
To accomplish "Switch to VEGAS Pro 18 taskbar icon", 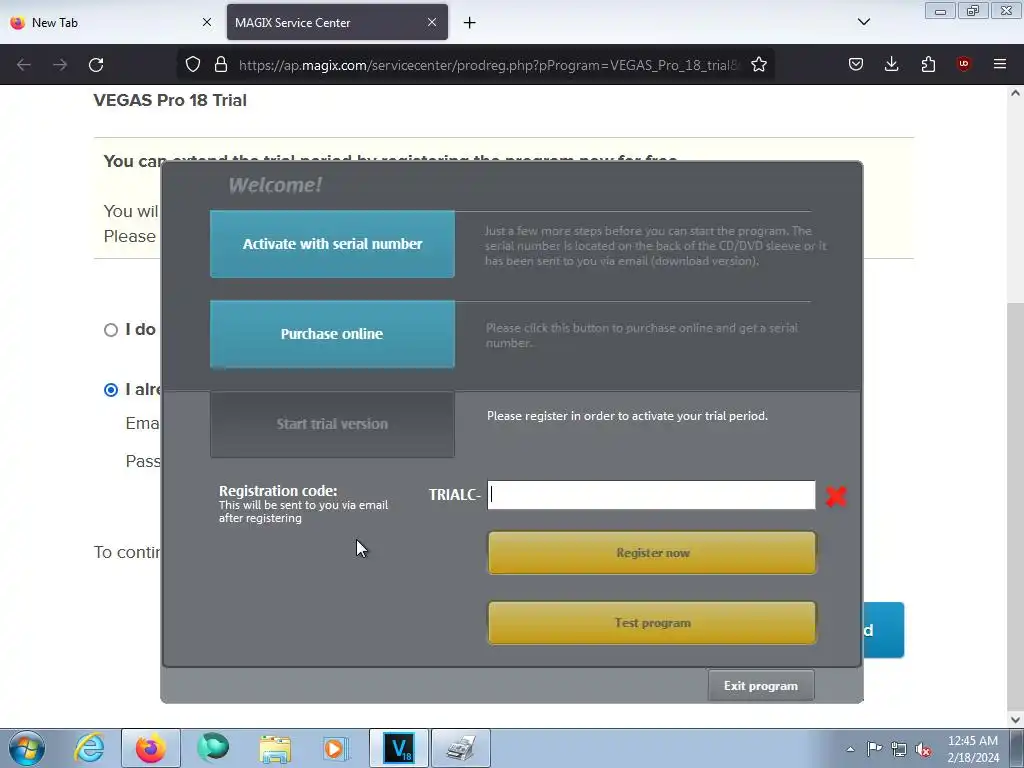I will (x=399, y=748).
